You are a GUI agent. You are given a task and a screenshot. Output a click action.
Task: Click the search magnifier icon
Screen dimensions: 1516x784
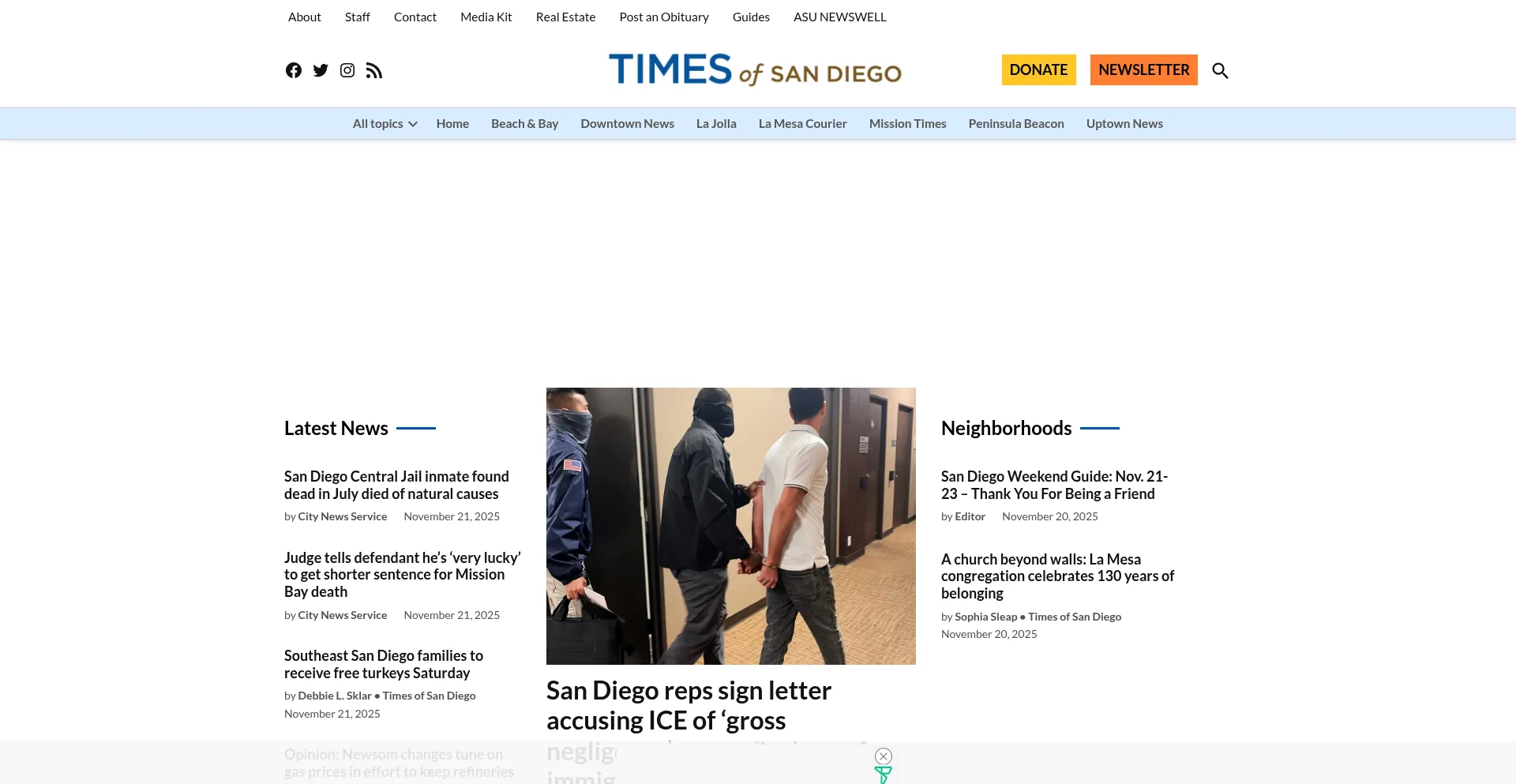1220,71
